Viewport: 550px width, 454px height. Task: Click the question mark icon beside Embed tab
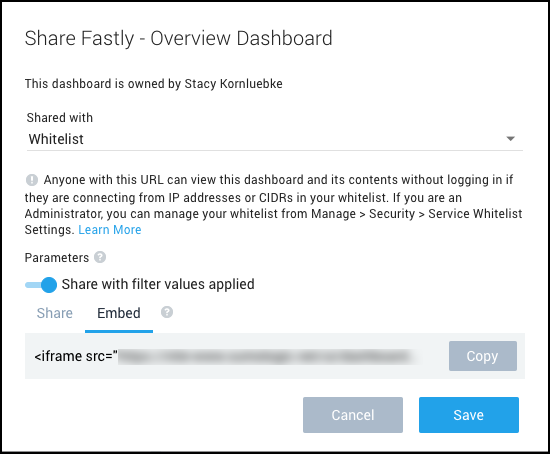pos(167,312)
